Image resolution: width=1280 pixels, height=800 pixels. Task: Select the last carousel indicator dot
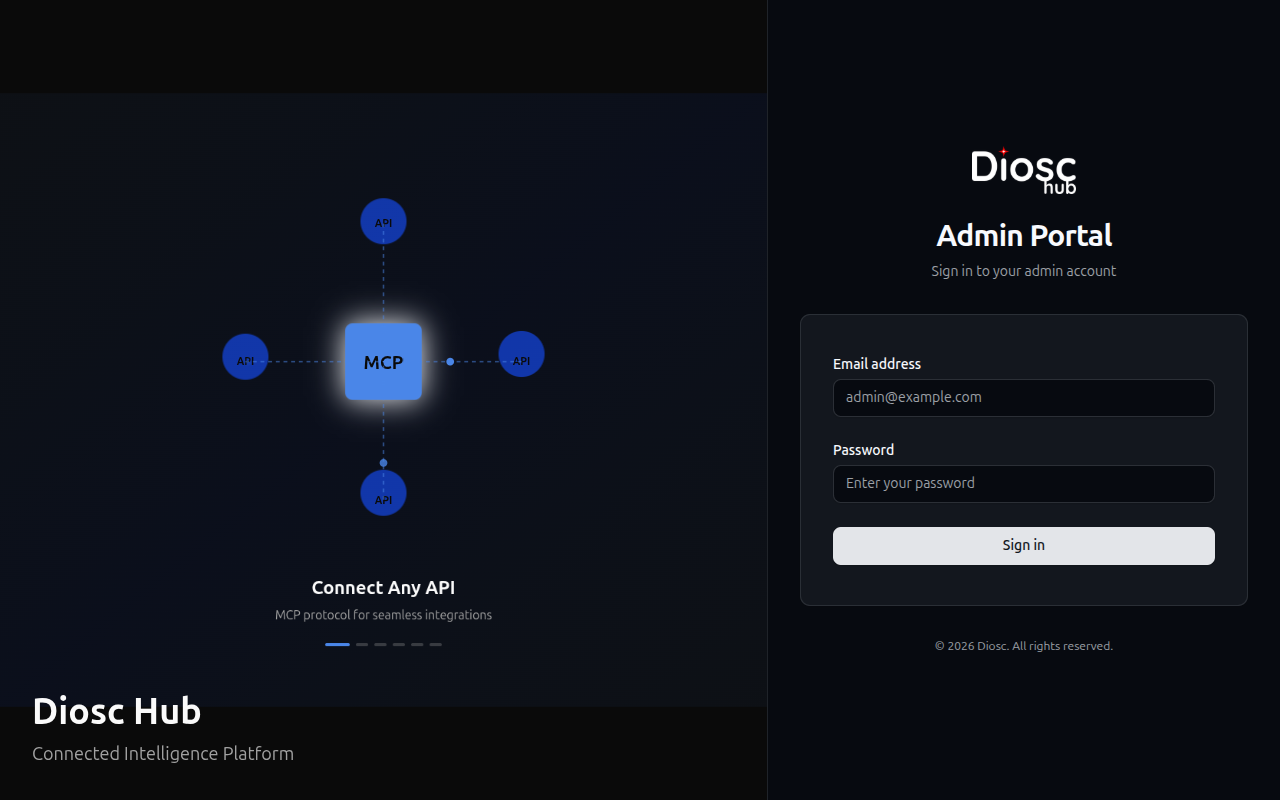pyautogui.click(x=435, y=645)
